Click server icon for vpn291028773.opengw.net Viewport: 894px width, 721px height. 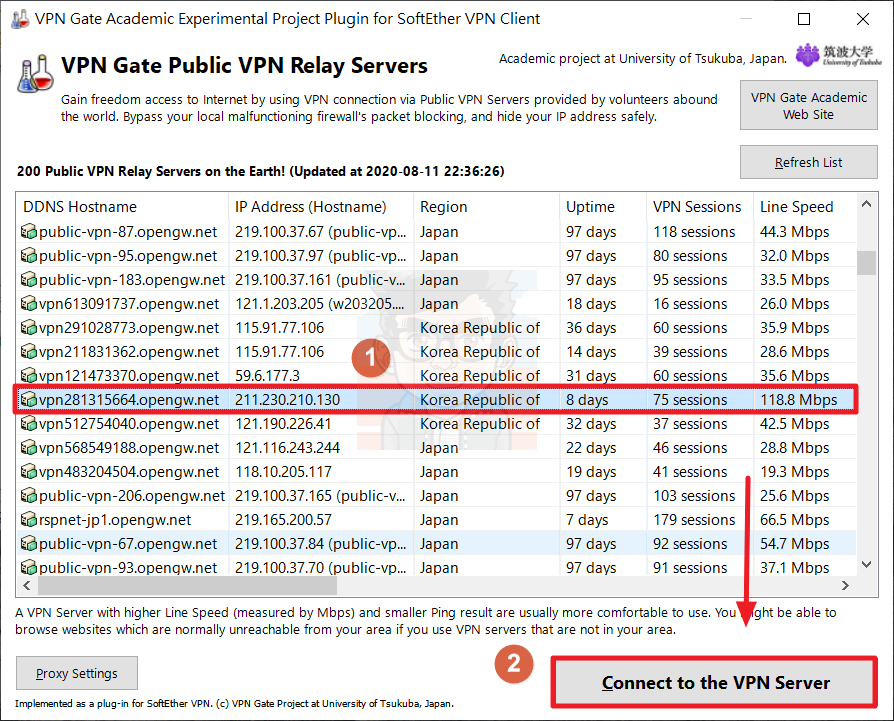29,328
